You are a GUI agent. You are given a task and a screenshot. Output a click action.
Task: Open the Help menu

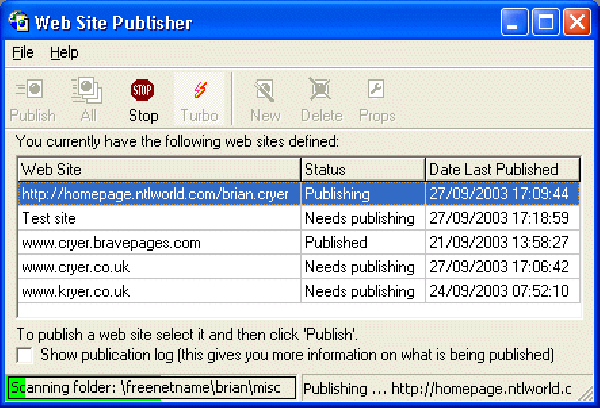coord(64,52)
